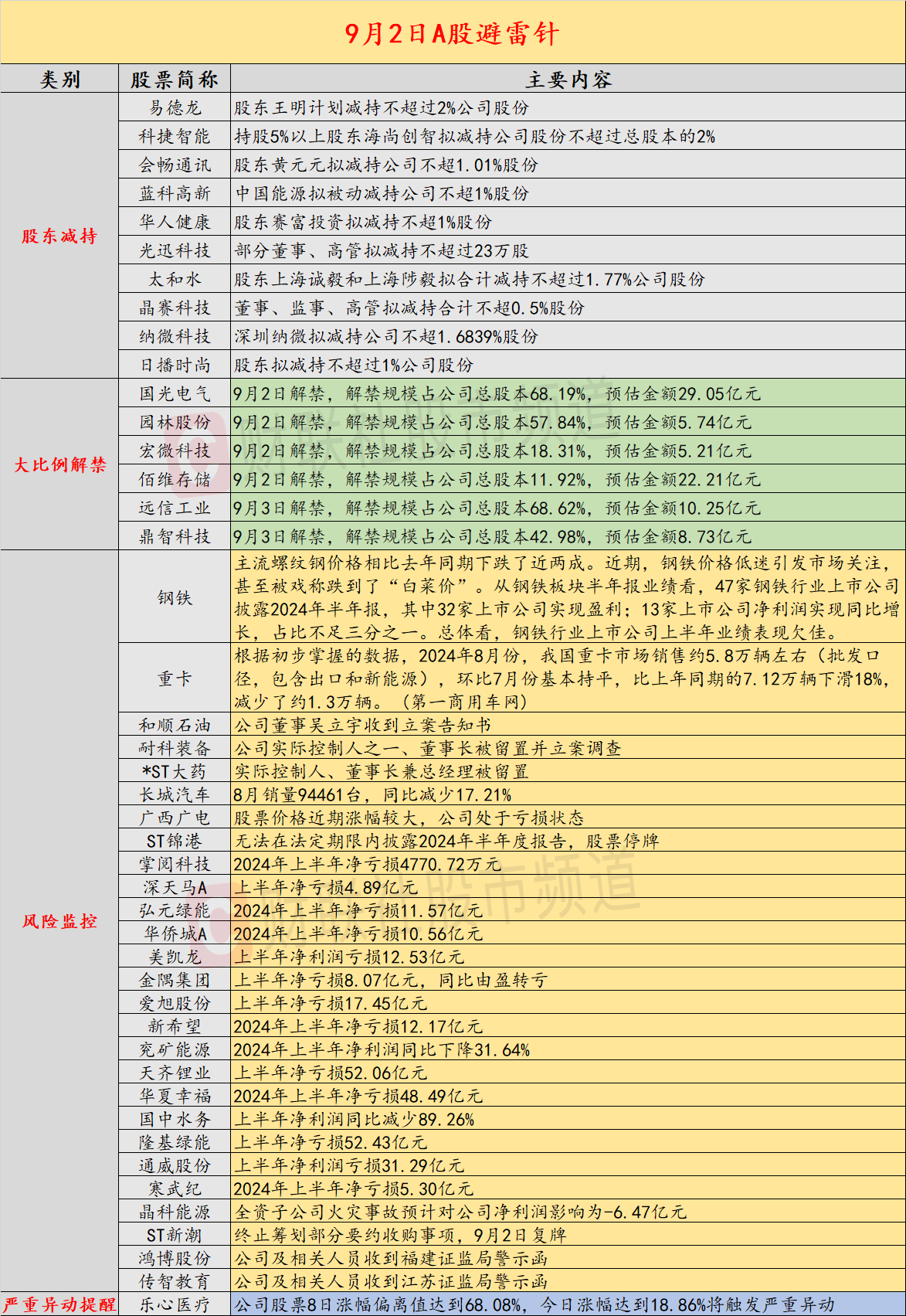Select stock name ST锦港
The width and height of the screenshot is (906, 1316).
pyautogui.click(x=175, y=842)
